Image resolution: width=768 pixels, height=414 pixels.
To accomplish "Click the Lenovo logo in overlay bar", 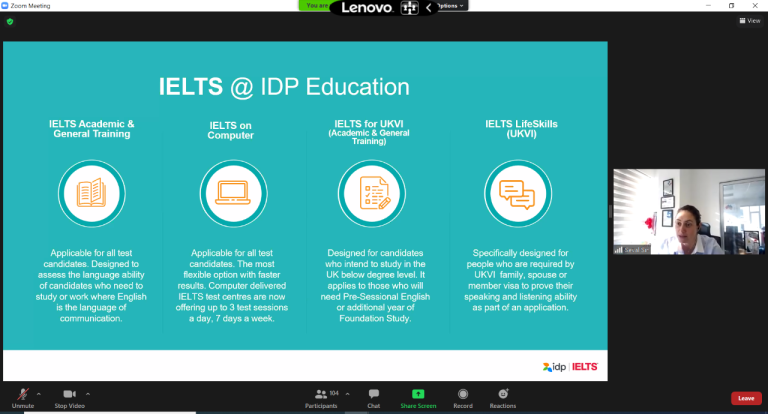I will click(x=367, y=8).
